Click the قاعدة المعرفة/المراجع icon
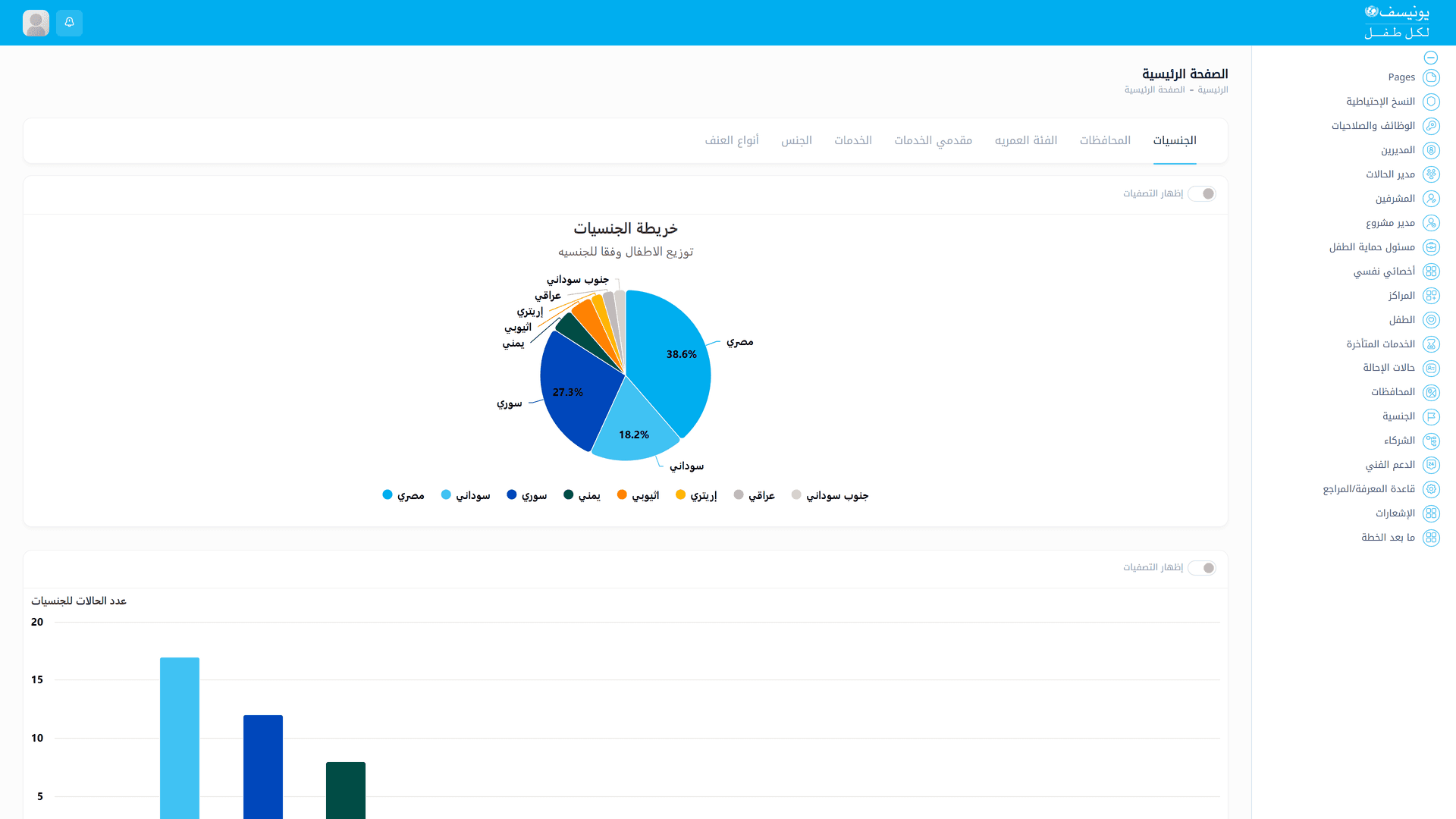This screenshot has width=1456, height=819. pos(1431,489)
